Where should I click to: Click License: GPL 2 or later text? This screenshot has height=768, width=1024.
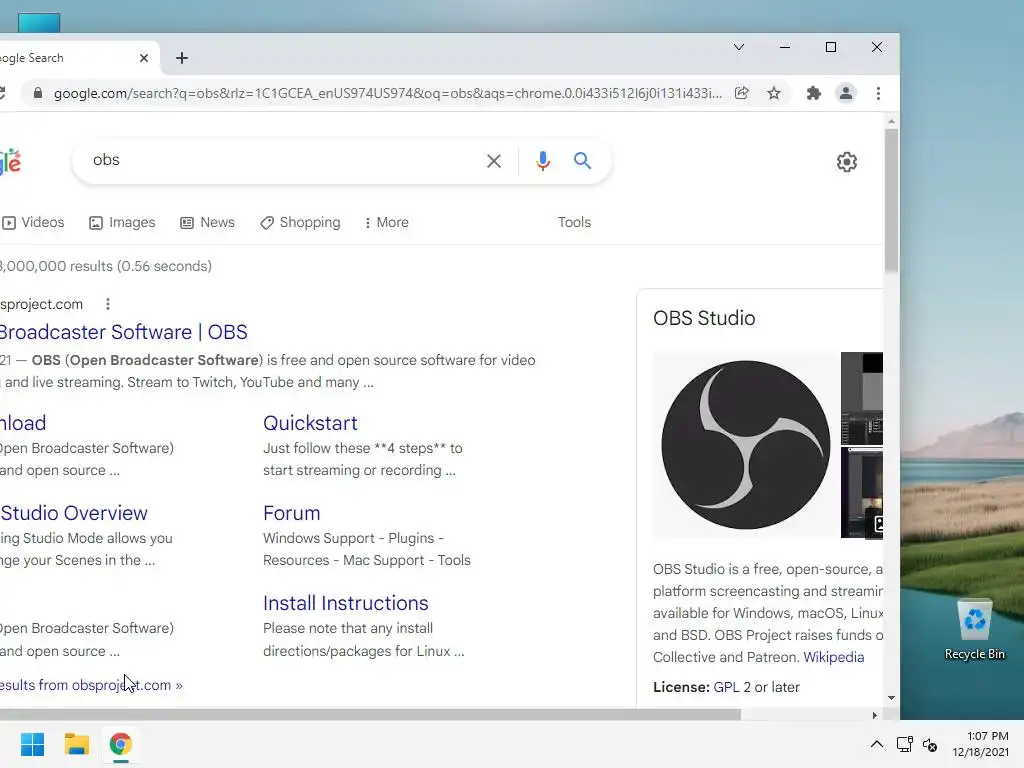(726, 688)
